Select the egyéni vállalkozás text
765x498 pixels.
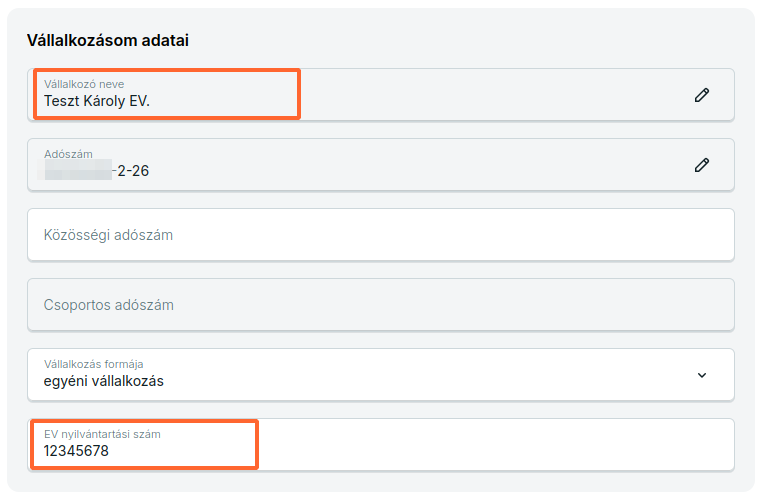(x=103, y=381)
